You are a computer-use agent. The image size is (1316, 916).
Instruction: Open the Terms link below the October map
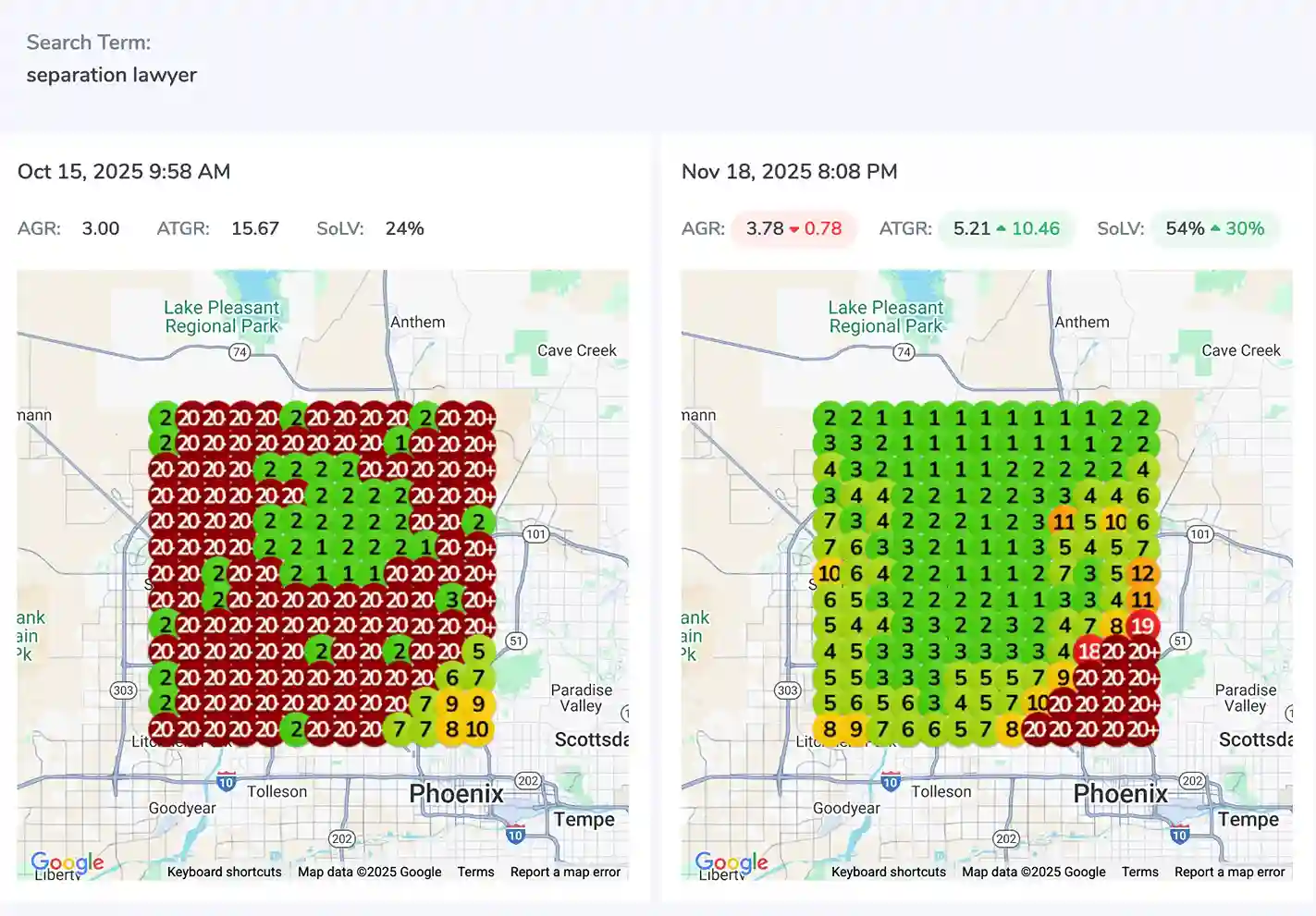(x=475, y=872)
